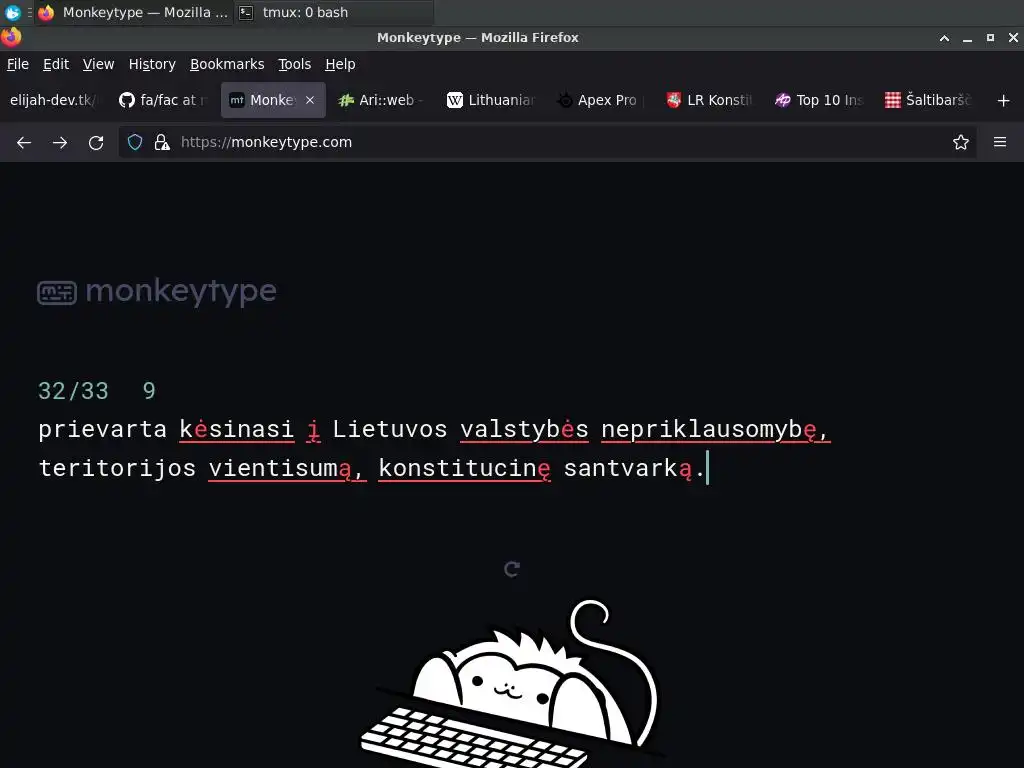Click the word santvarką.
The width and height of the screenshot is (1024, 768).
(x=633, y=468)
